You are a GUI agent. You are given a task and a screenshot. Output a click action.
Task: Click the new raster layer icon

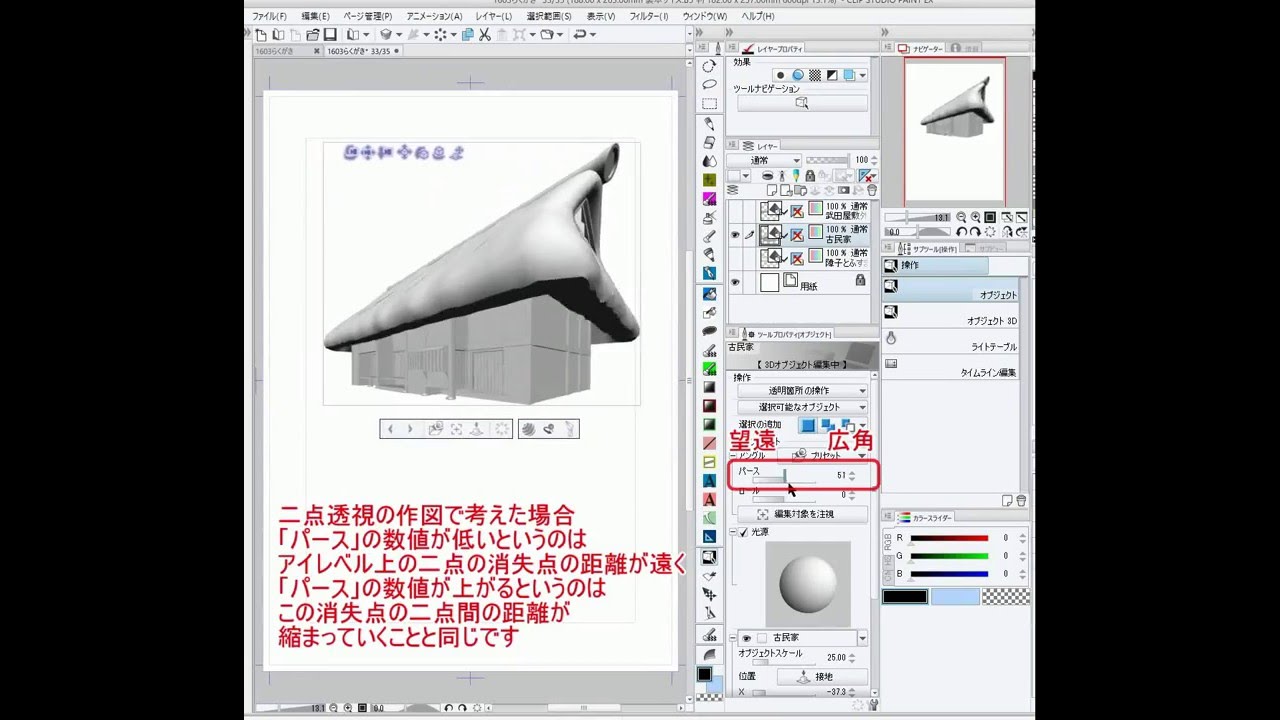[772, 190]
